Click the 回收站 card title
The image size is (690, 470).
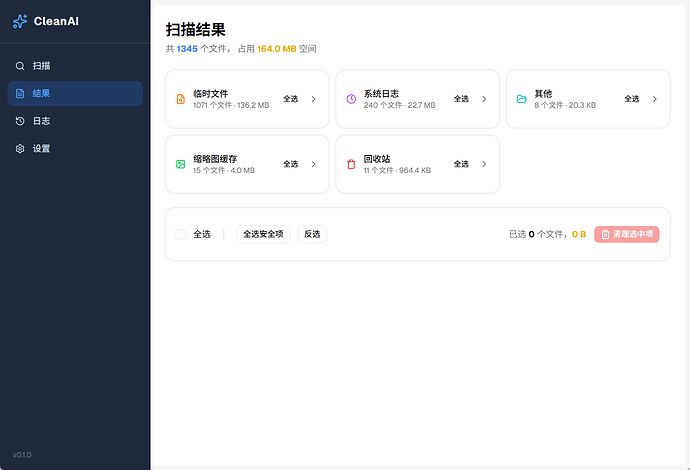pos(377,159)
